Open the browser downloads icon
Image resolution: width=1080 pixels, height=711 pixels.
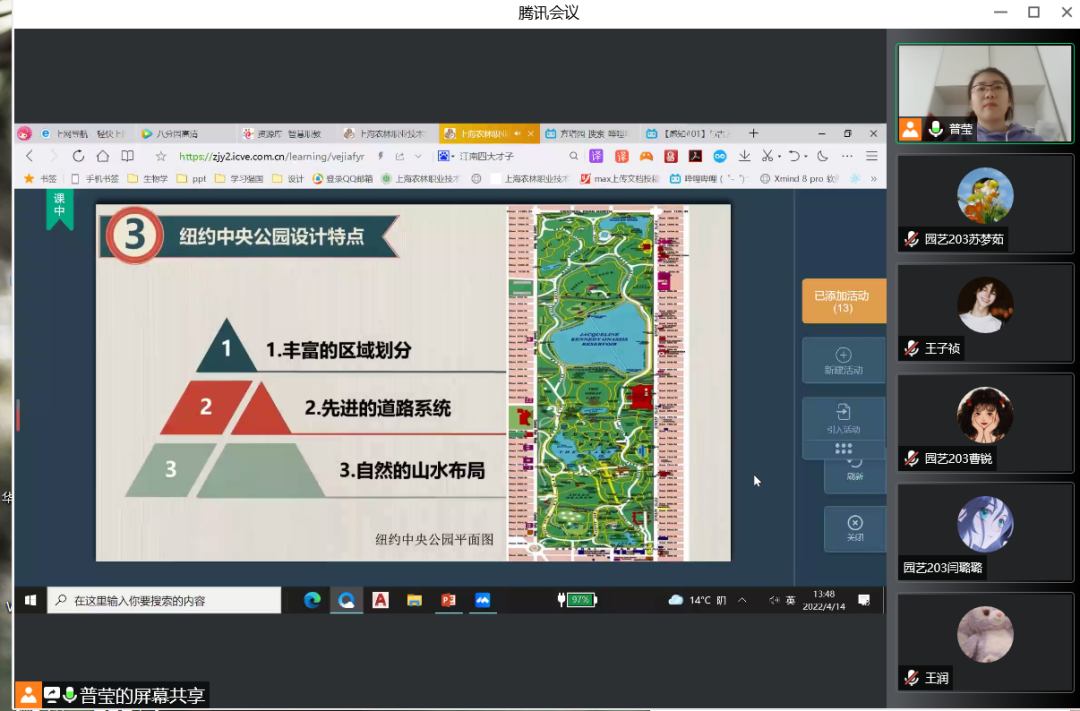(744, 156)
